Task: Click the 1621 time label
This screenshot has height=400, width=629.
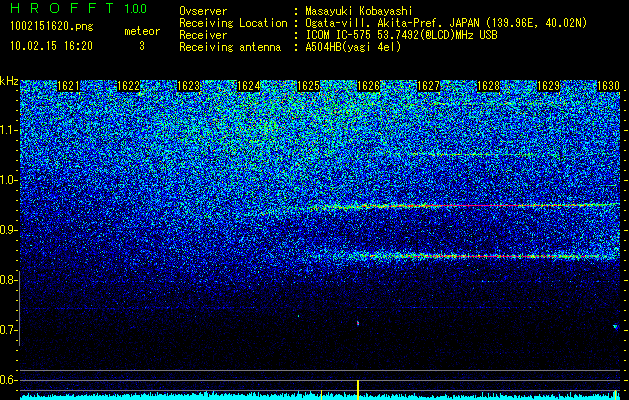Action: pyautogui.click(x=68, y=86)
